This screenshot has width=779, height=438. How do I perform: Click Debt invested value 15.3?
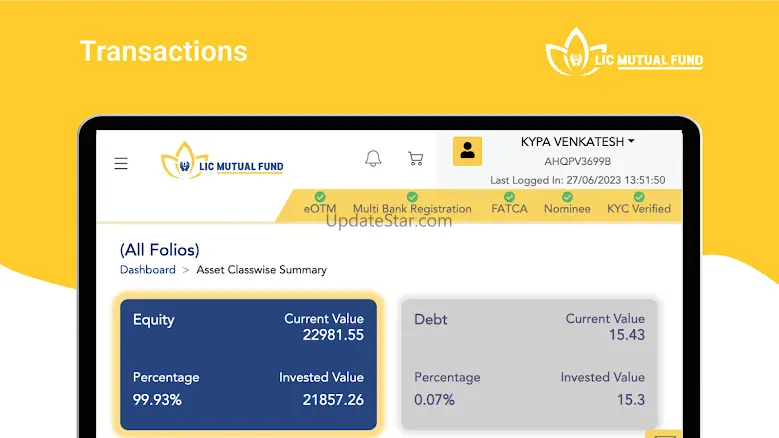point(631,400)
